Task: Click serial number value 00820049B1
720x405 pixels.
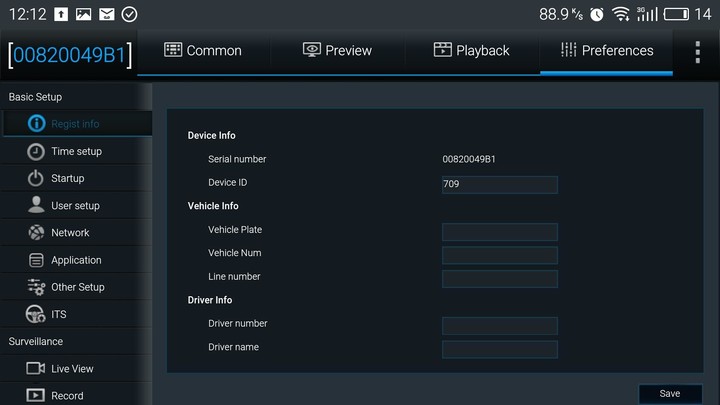Action: point(469,159)
